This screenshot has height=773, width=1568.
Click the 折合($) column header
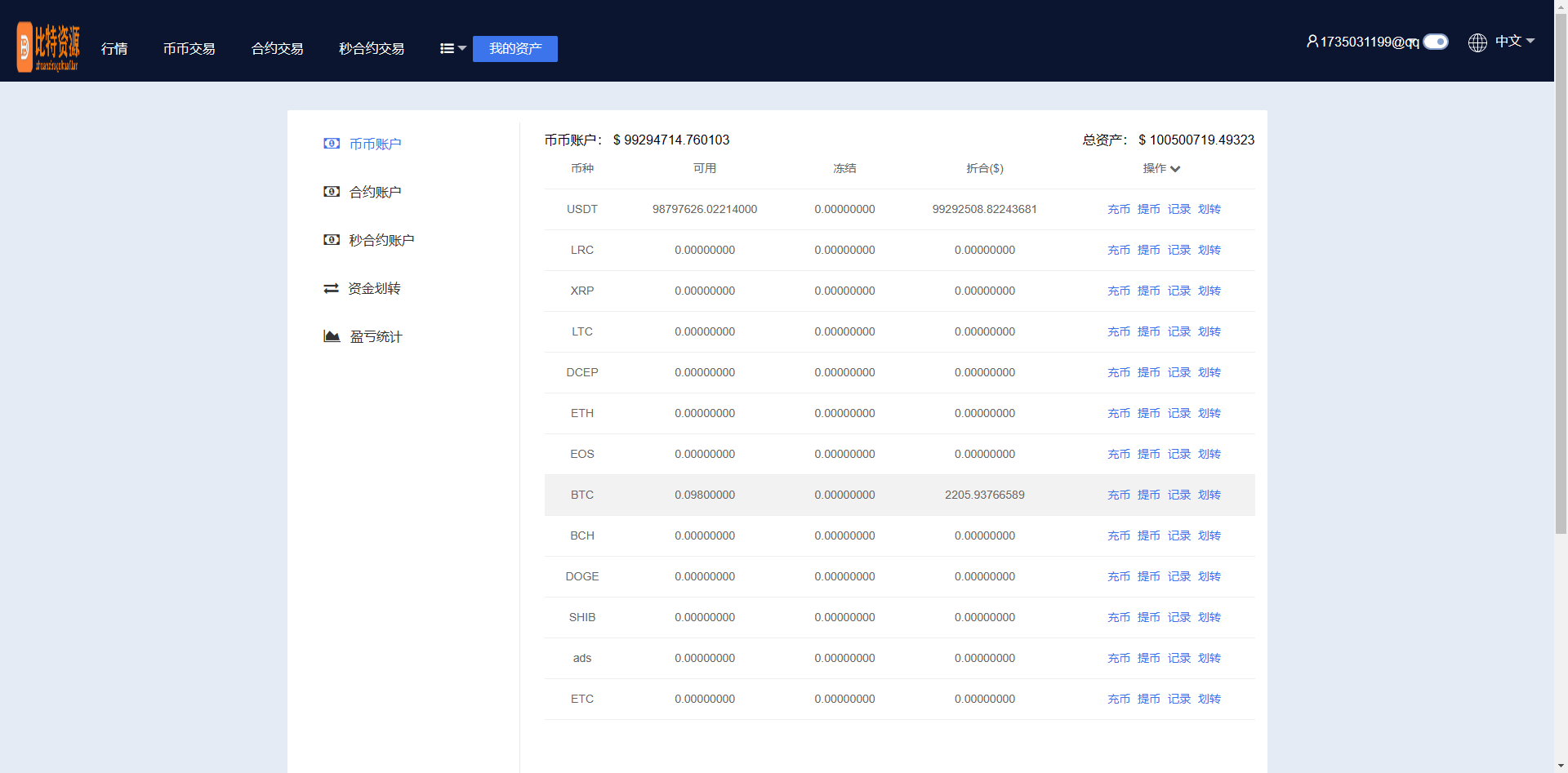(985, 168)
